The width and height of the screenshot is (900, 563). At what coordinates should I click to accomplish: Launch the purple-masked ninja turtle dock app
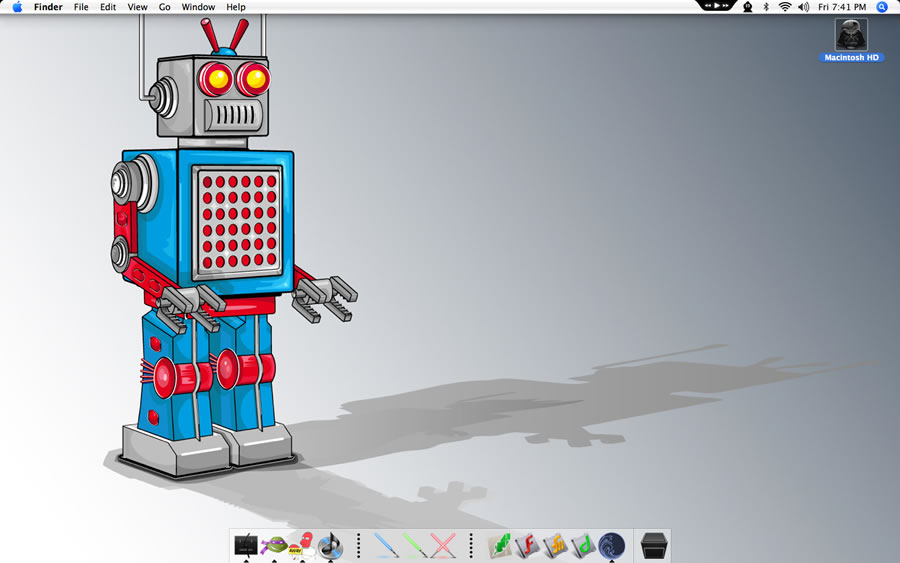click(x=274, y=545)
